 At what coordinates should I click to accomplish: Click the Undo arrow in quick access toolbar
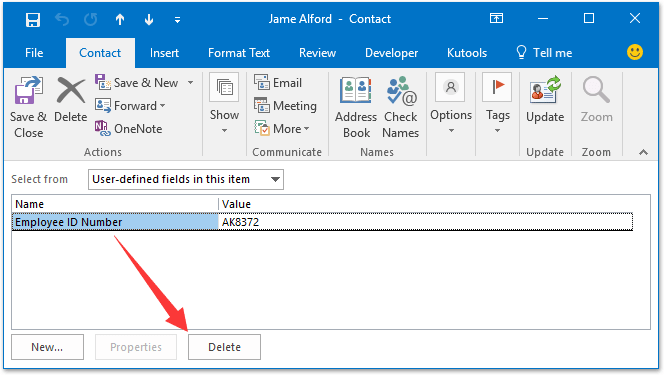point(62,20)
